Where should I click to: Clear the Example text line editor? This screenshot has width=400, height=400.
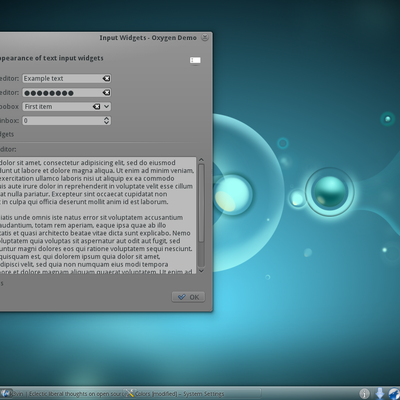106,78
